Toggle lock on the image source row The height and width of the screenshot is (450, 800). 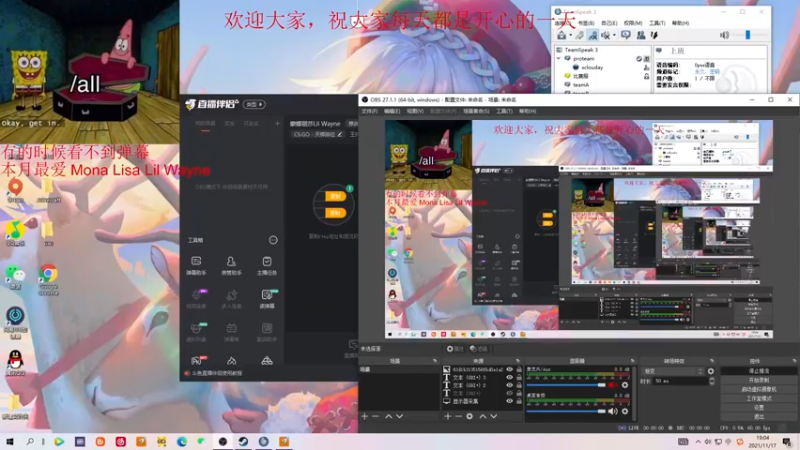(519, 369)
